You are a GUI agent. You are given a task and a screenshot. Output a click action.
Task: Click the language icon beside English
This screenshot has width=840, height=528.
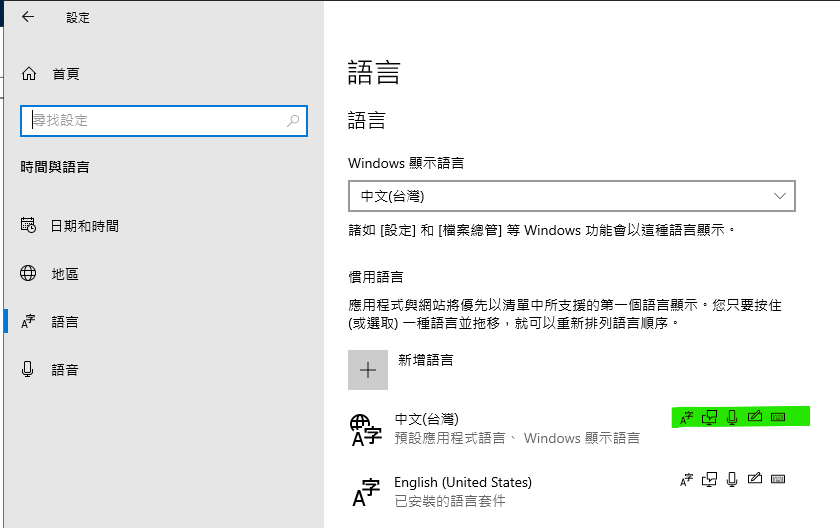tap(366, 493)
